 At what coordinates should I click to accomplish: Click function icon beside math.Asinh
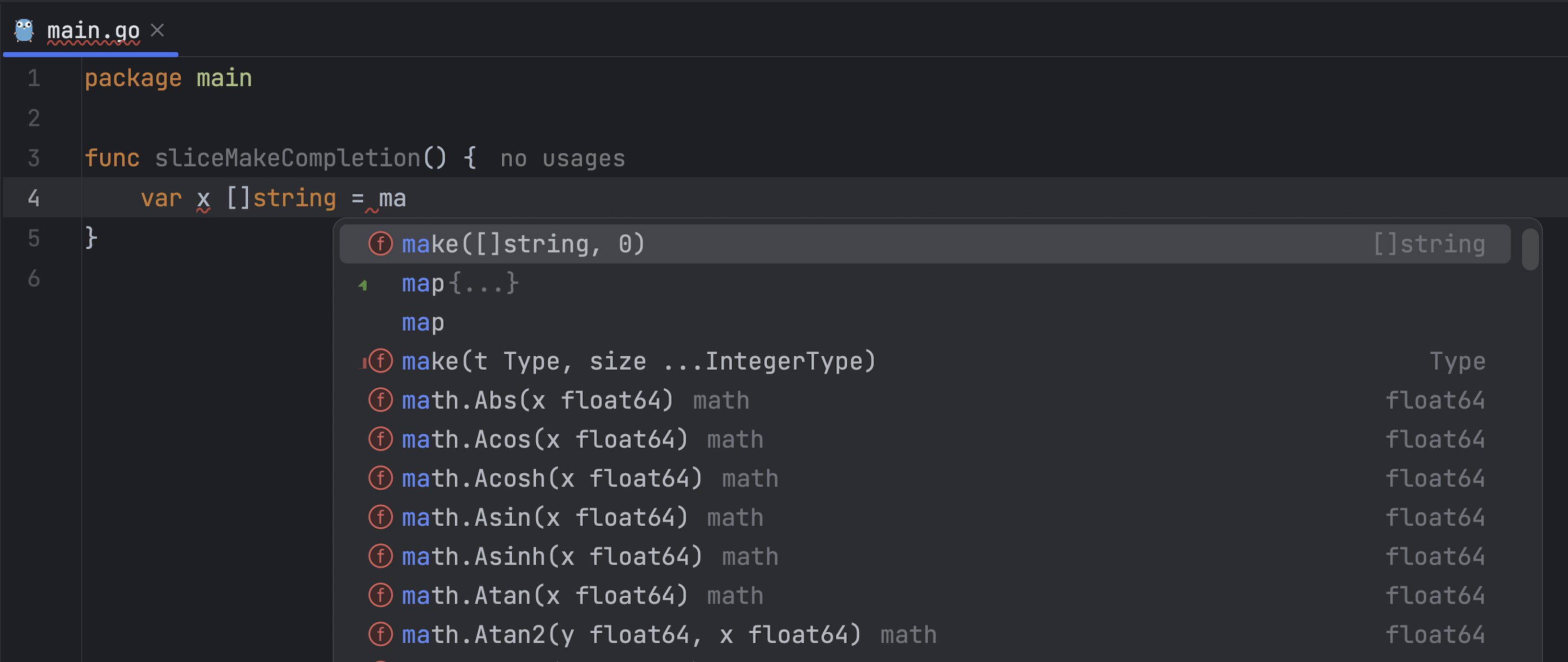[x=381, y=556]
